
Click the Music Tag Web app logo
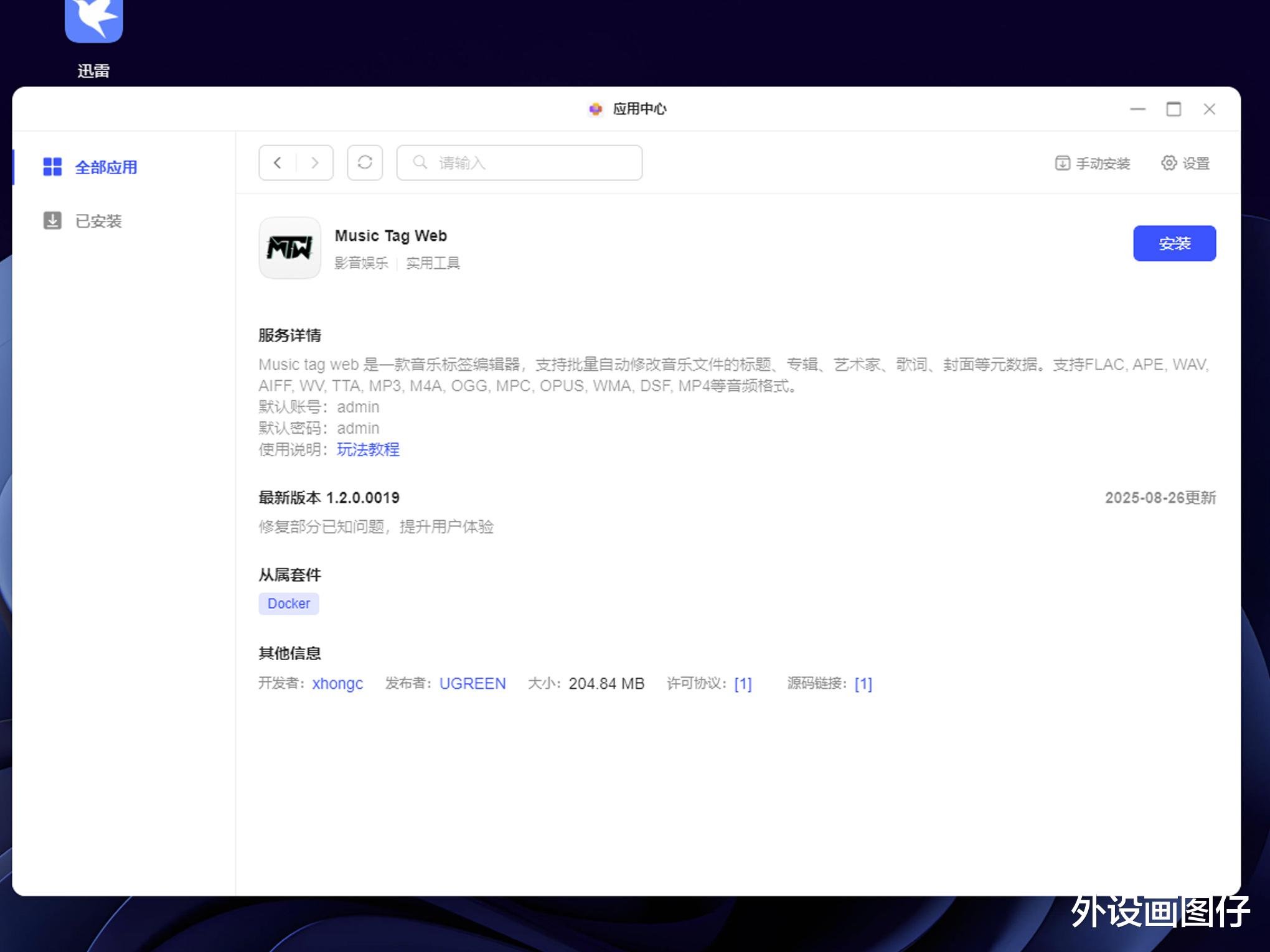(x=290, y=248)
